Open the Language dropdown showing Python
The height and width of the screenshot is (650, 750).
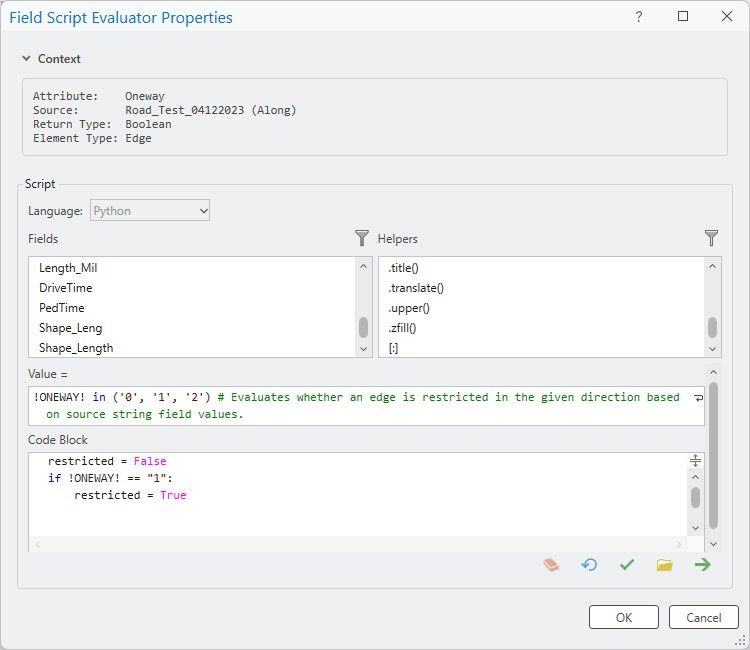[x=150, y=210]
